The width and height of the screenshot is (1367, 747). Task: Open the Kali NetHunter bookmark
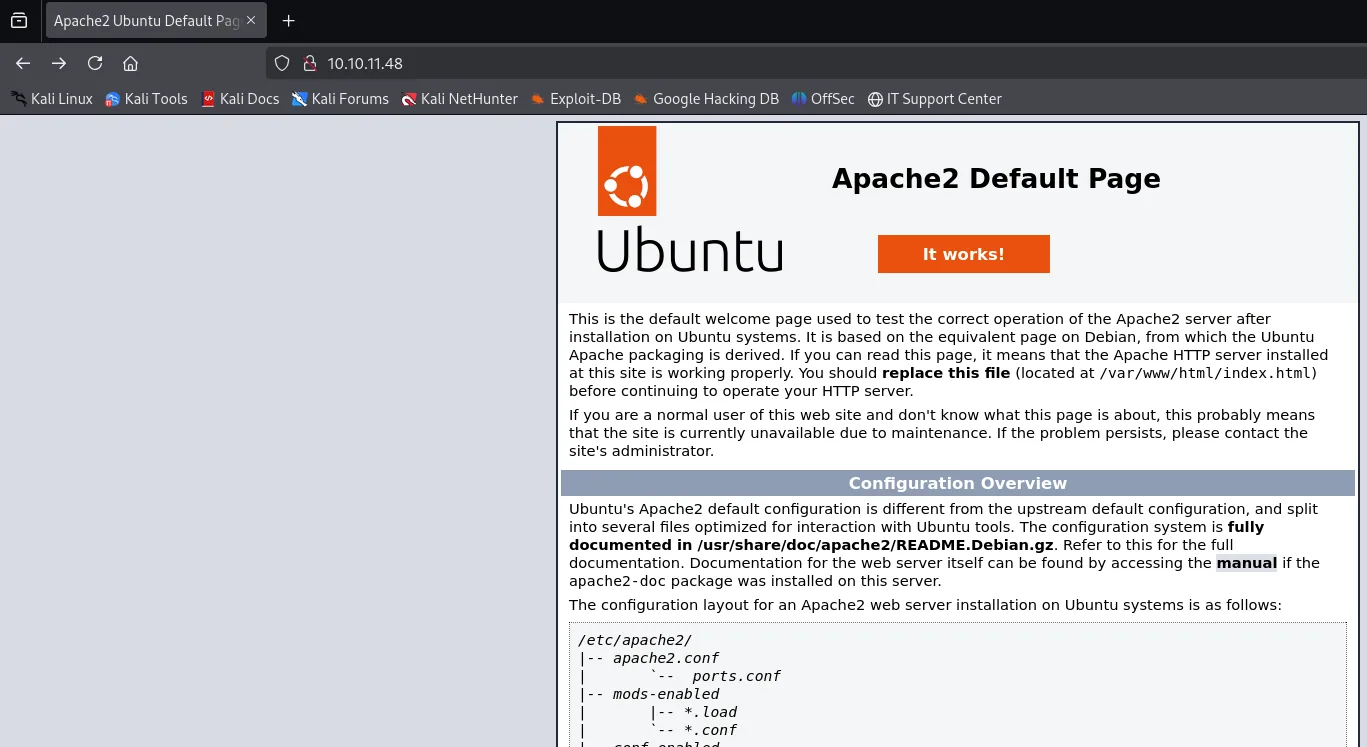click(x=460, y=99)
